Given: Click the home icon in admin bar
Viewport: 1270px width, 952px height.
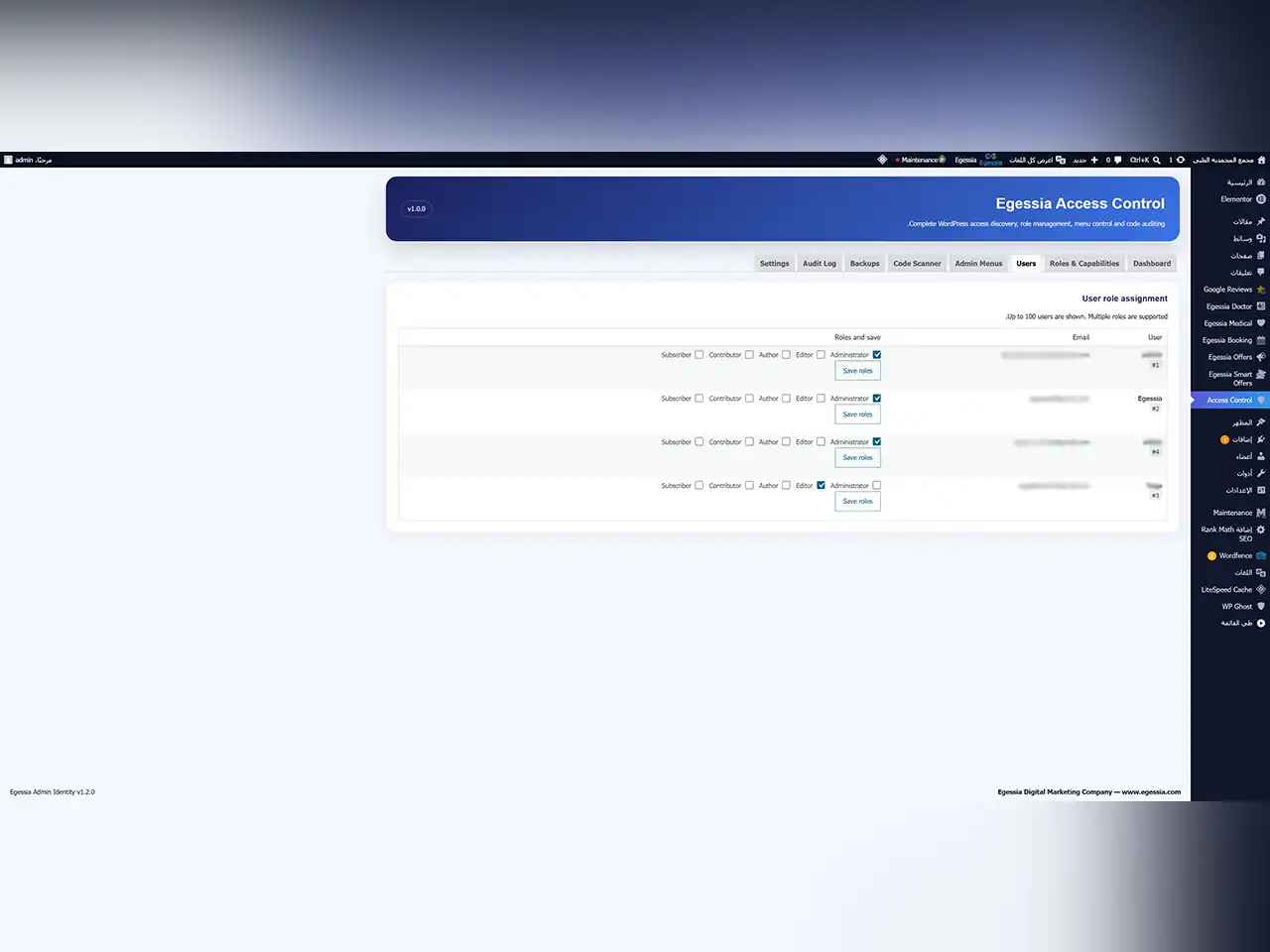Looking at the screenshot, I should (x=1262, y=160).
